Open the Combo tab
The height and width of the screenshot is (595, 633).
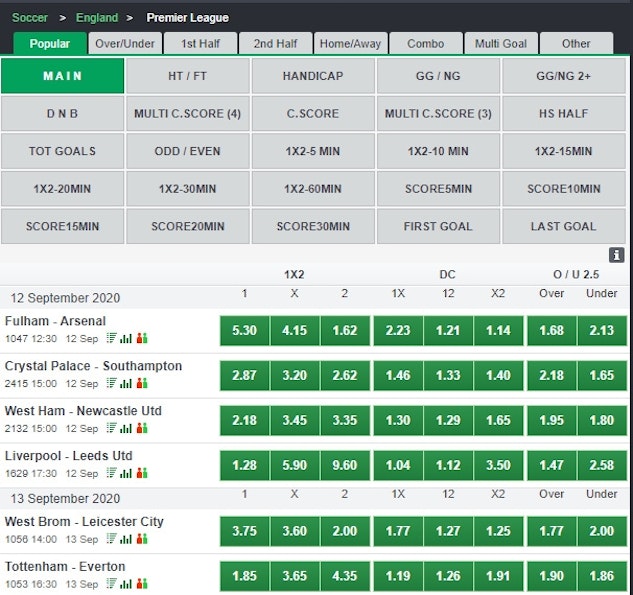(x=425, y=43)
